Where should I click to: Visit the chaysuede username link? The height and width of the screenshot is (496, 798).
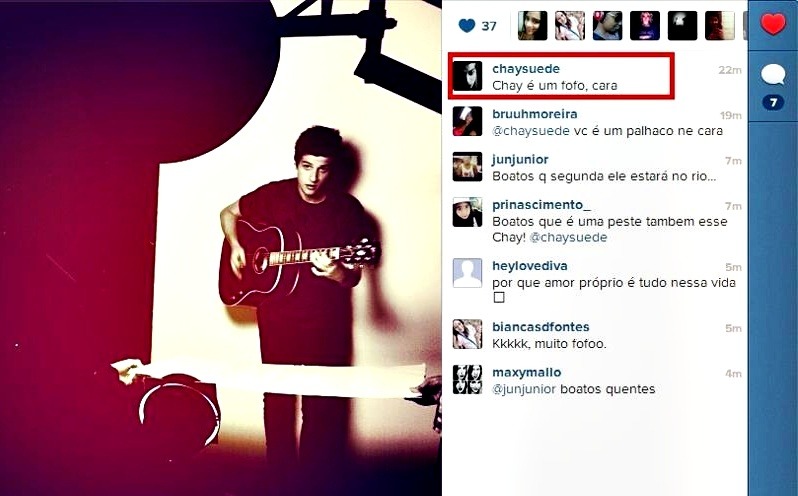pos(526,69)
